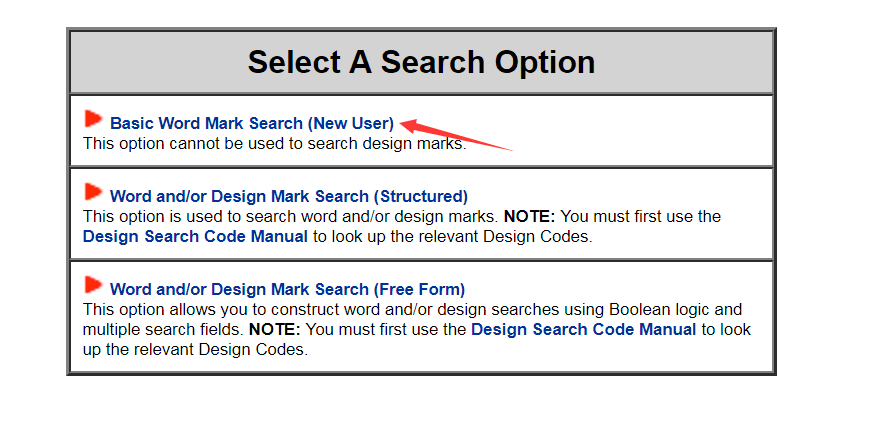Click the text "You must first use the" in the Structured row
Viewport: 889px width, 421px height.
pyautogui.click(x=641, y=216)
